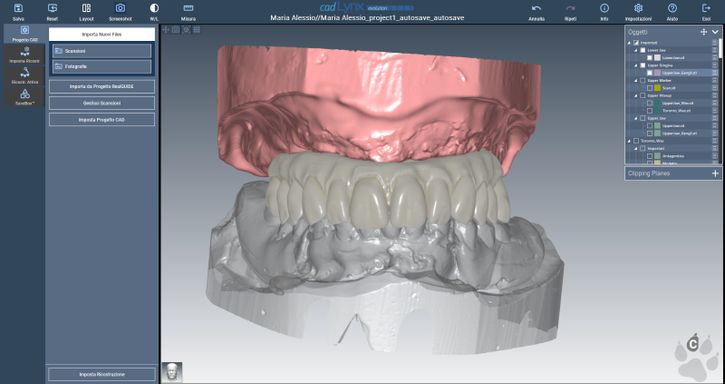Viewport: 725px width, 384px height.
Task: Enable the Upper Marker group checkbox
Action: pyautogui.click(x=643, y=81)
